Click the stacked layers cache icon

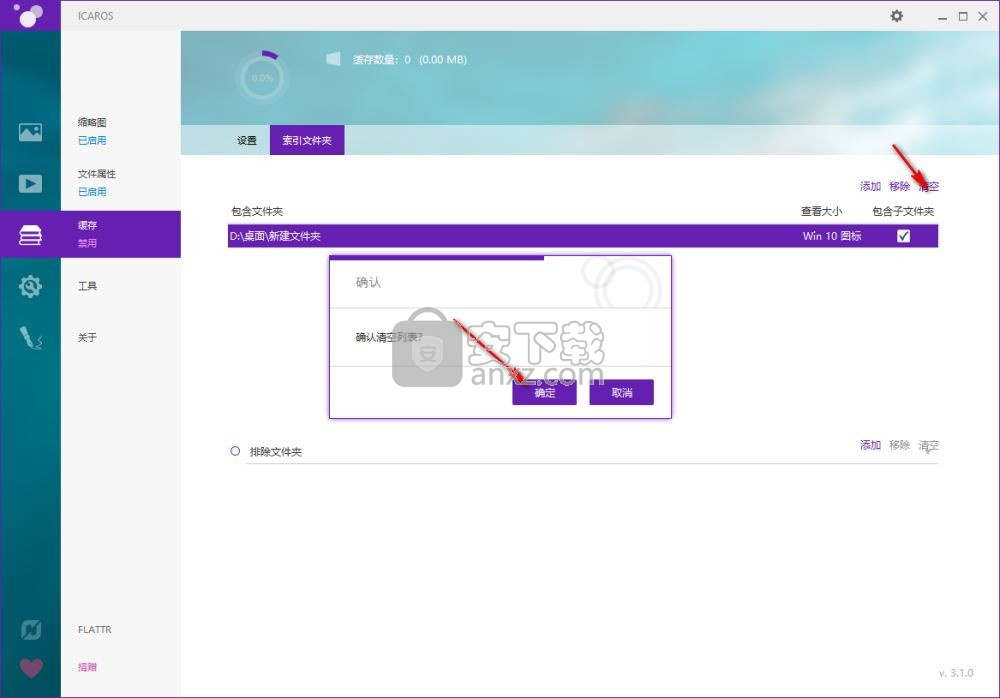click(30, 235)
